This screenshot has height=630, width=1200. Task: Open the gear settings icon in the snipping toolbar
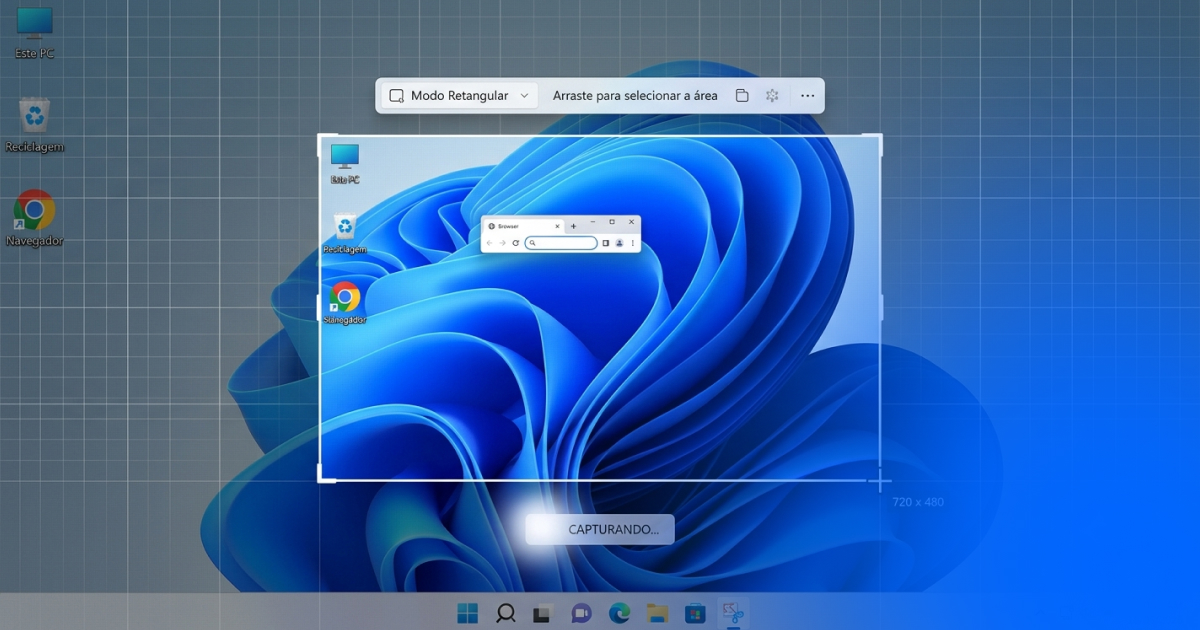(x=772, y=96)
